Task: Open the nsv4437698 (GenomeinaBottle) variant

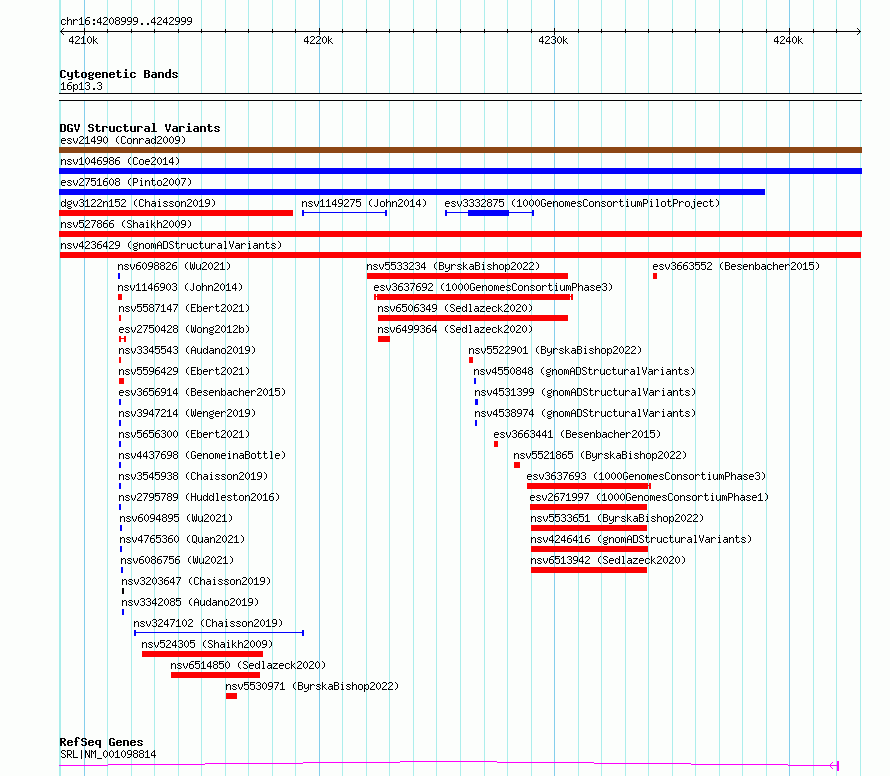Action: coord(202,455)
